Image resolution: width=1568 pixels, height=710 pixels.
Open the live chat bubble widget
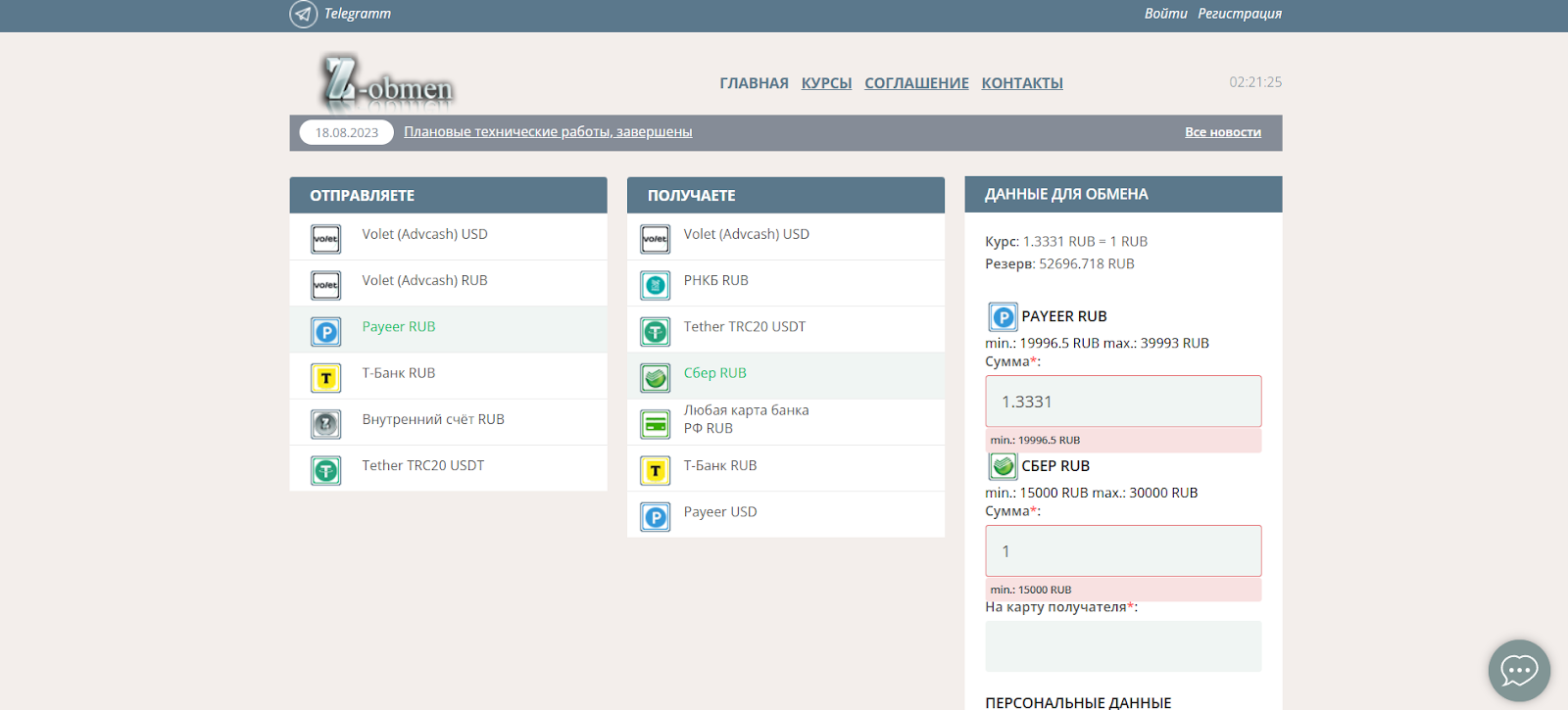click(1519, 671)
